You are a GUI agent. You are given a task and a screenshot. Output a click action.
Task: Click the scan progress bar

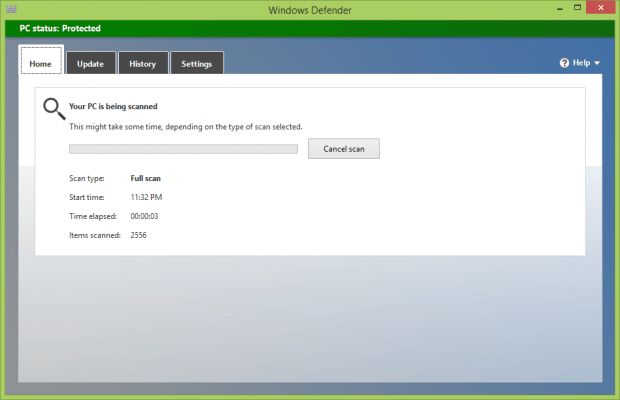(x=183, y=149)
